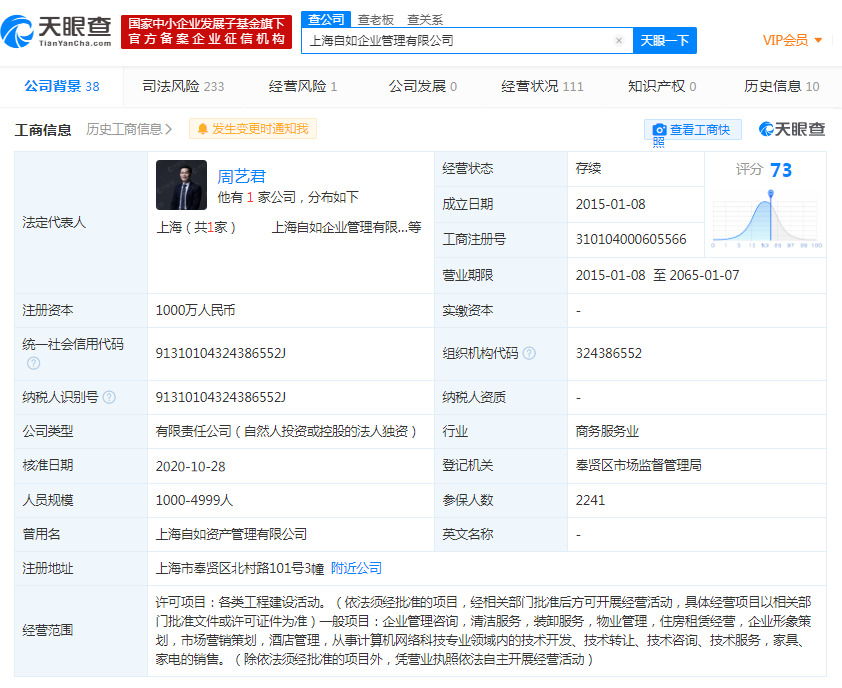Click the legal representative's photo
The height and width of the screenshot is (688, 842).
click(182, 185)
